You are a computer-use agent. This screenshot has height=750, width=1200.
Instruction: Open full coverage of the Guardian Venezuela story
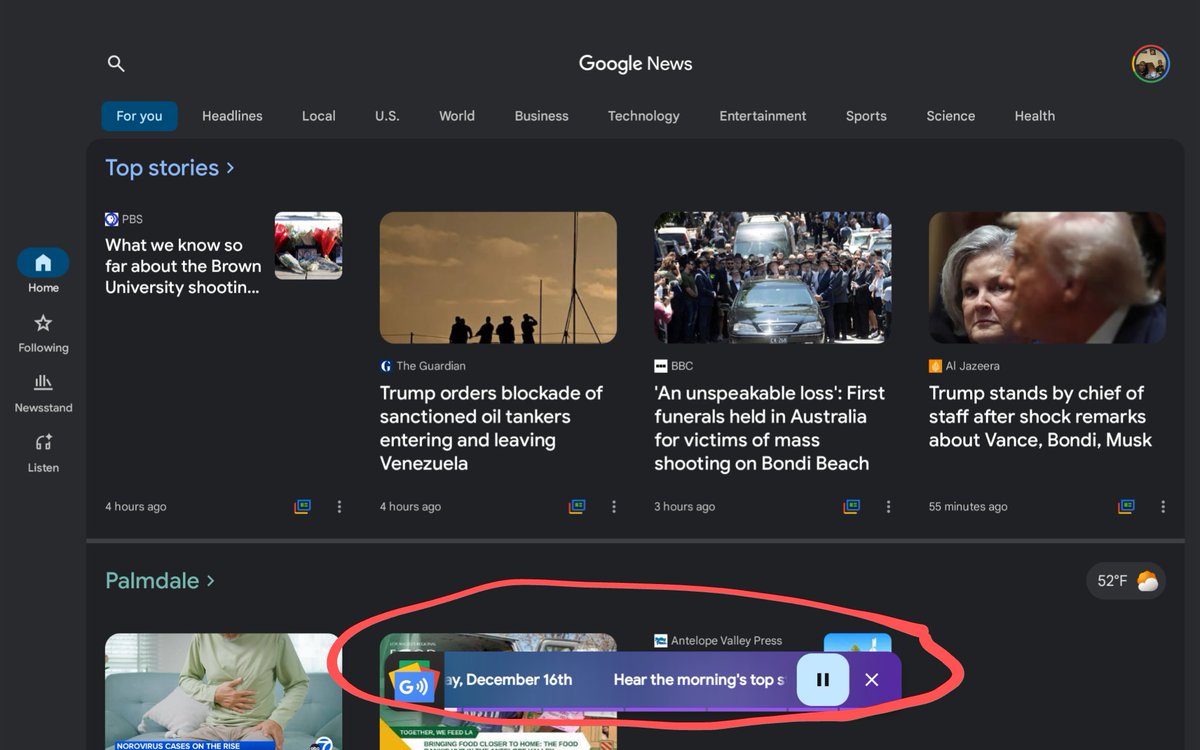[x=576, y=507]
